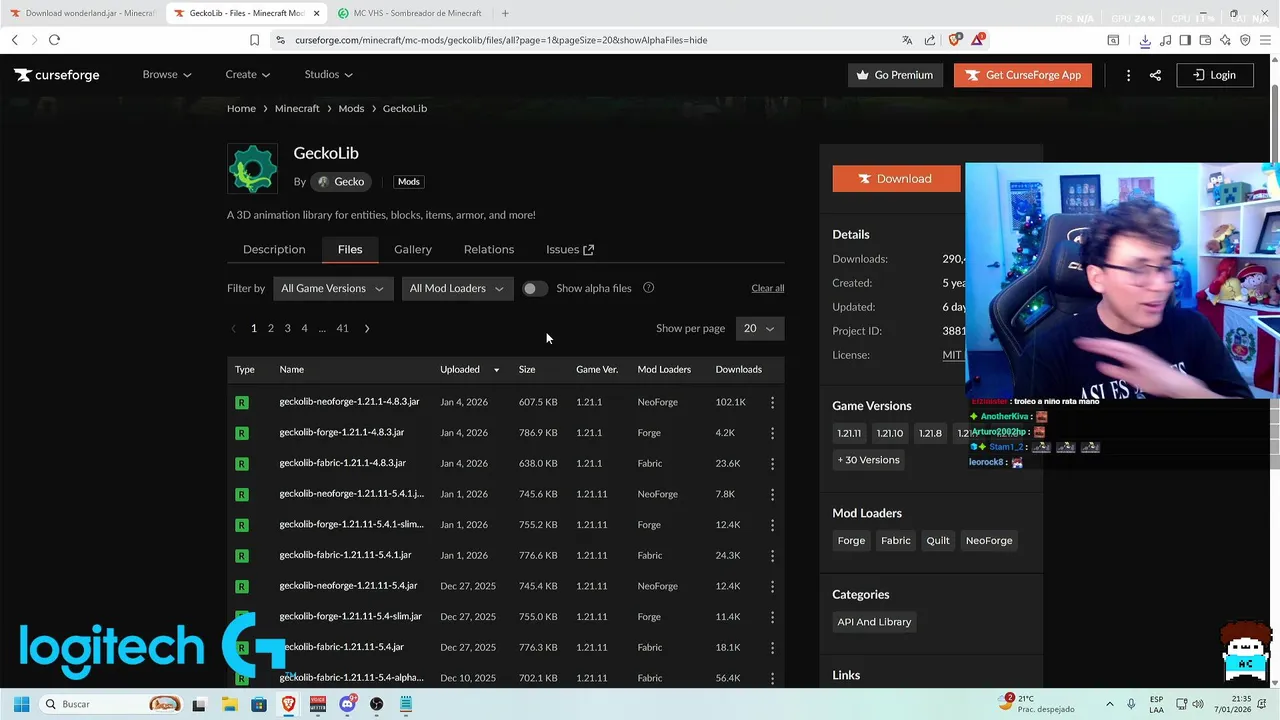The width and height of the screenshot is (1280, 720).
Task: Expand the Create menu in header
Action: coord(248,75)
